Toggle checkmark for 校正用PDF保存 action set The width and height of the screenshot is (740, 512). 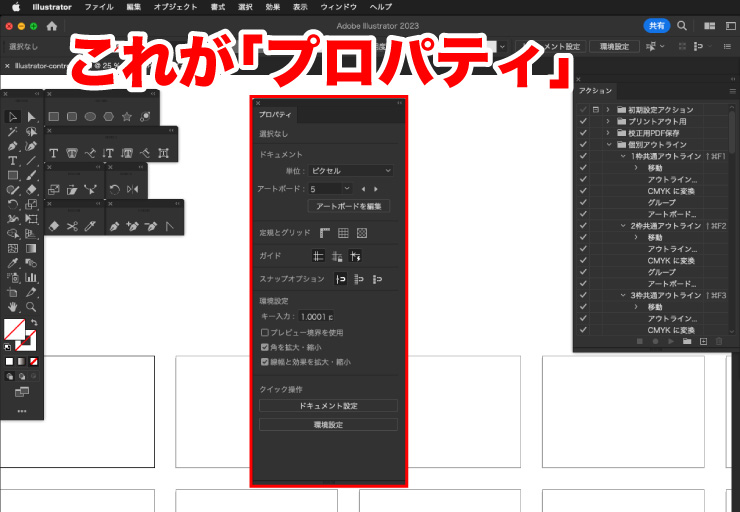(x=583, y=133)
